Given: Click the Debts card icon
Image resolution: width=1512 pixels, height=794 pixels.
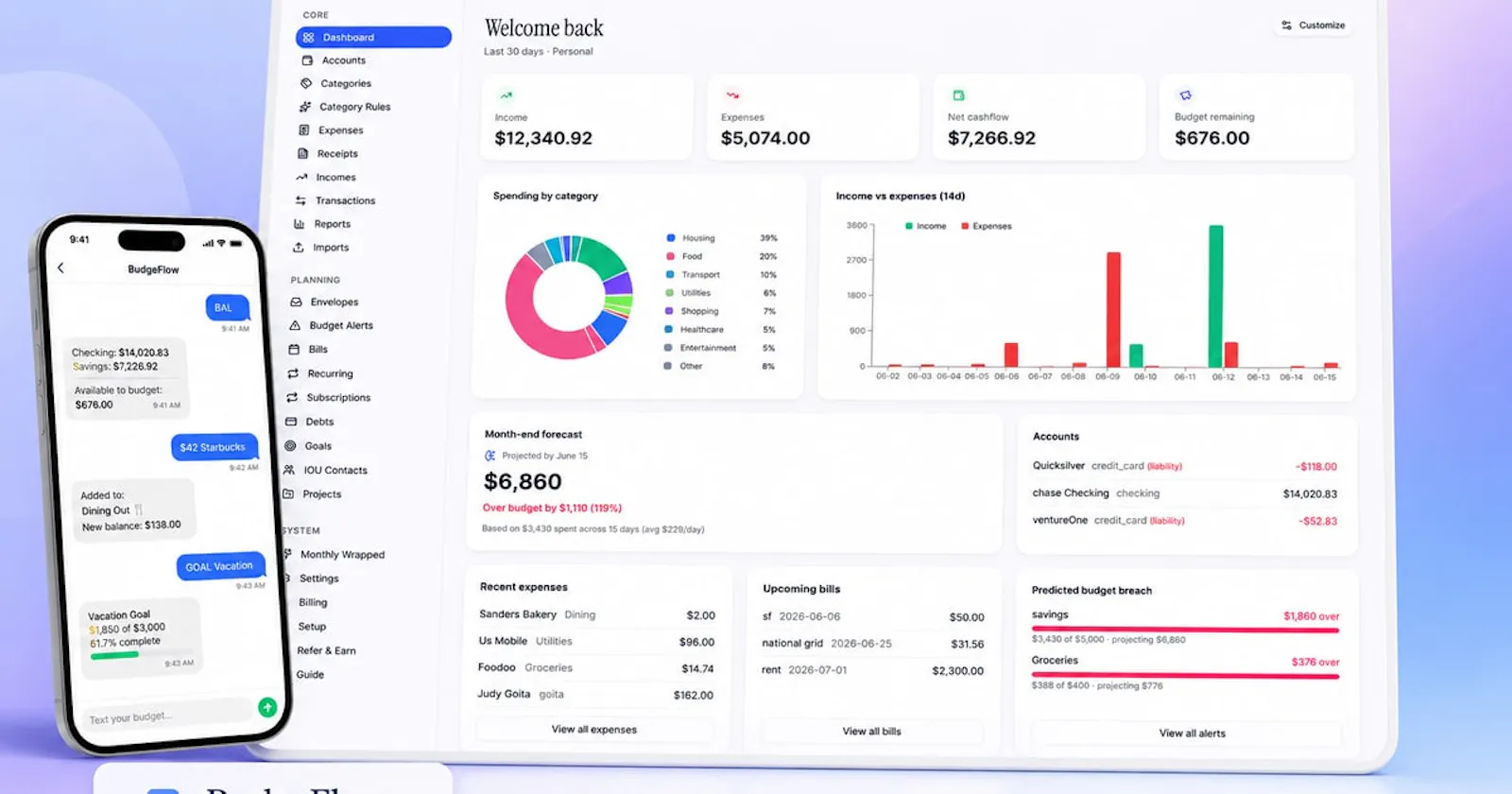Looking at the screenshot, I should click(291, 422).
